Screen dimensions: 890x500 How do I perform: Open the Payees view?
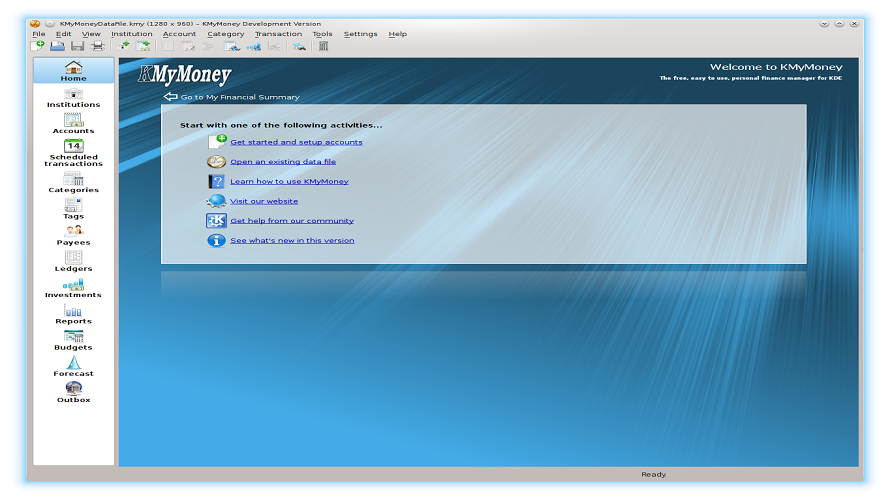[73, 236]
